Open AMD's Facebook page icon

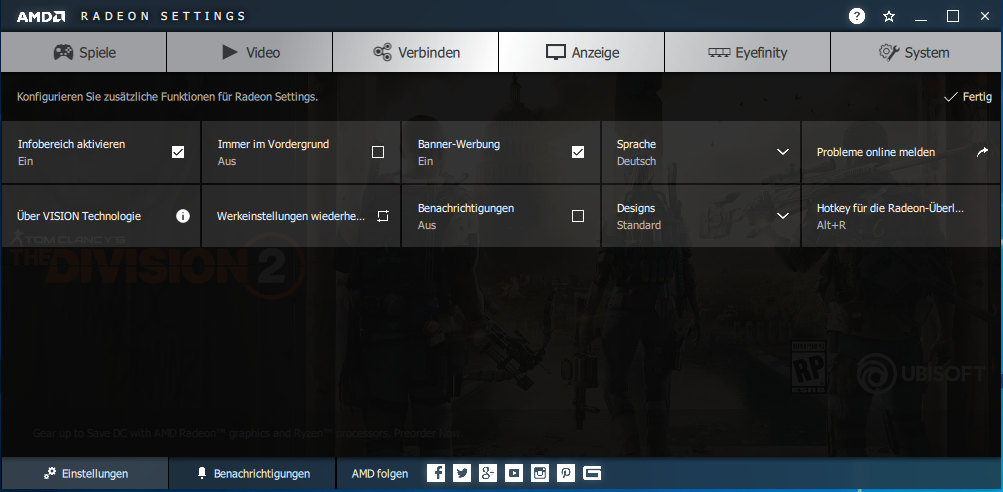point(436,473)
